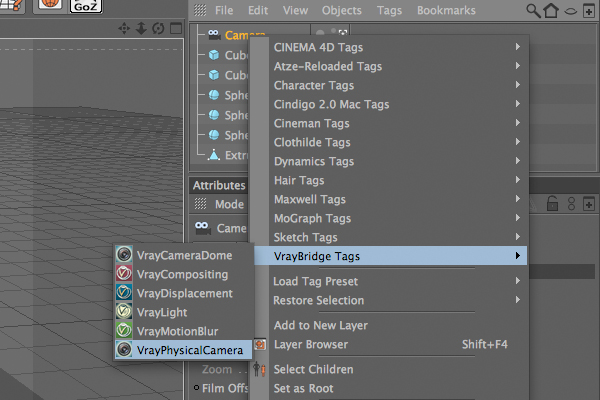This screenshot has width=600, height=400.
Task: Toggle the Film Offset keyframe dot
Action: [196, 388]
